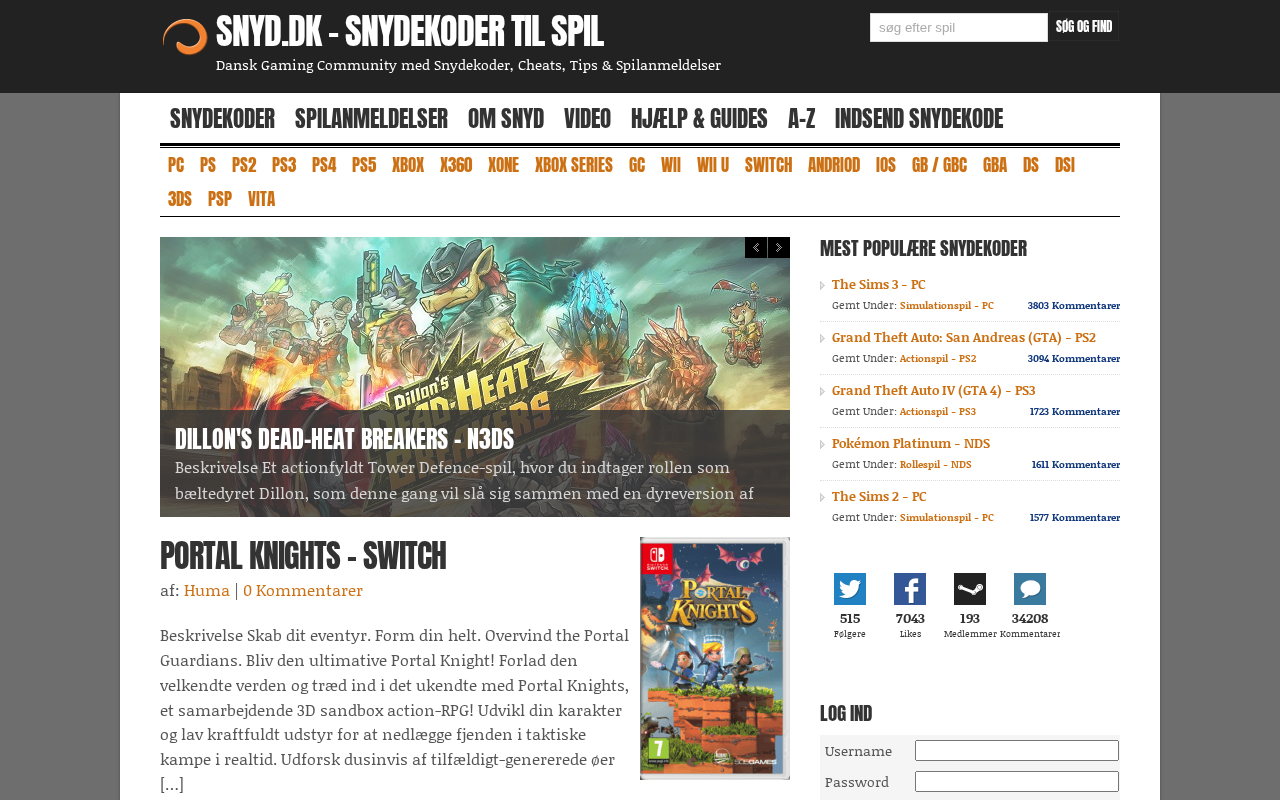Select the PS4 platform tab

tap(324, 165)
